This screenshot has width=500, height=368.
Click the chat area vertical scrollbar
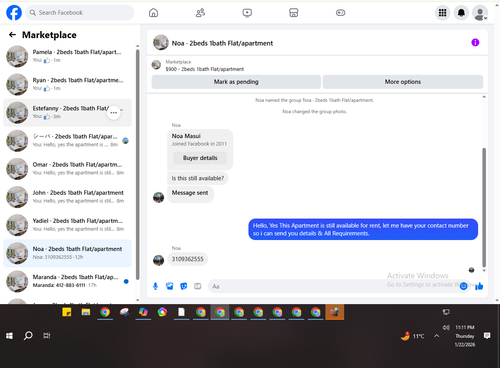tap(484, 207)
